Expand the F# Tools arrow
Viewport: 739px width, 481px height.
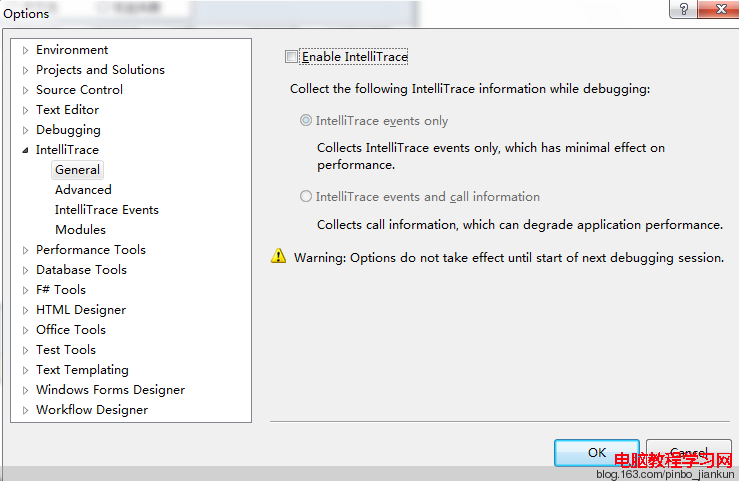tap(25, 290)
